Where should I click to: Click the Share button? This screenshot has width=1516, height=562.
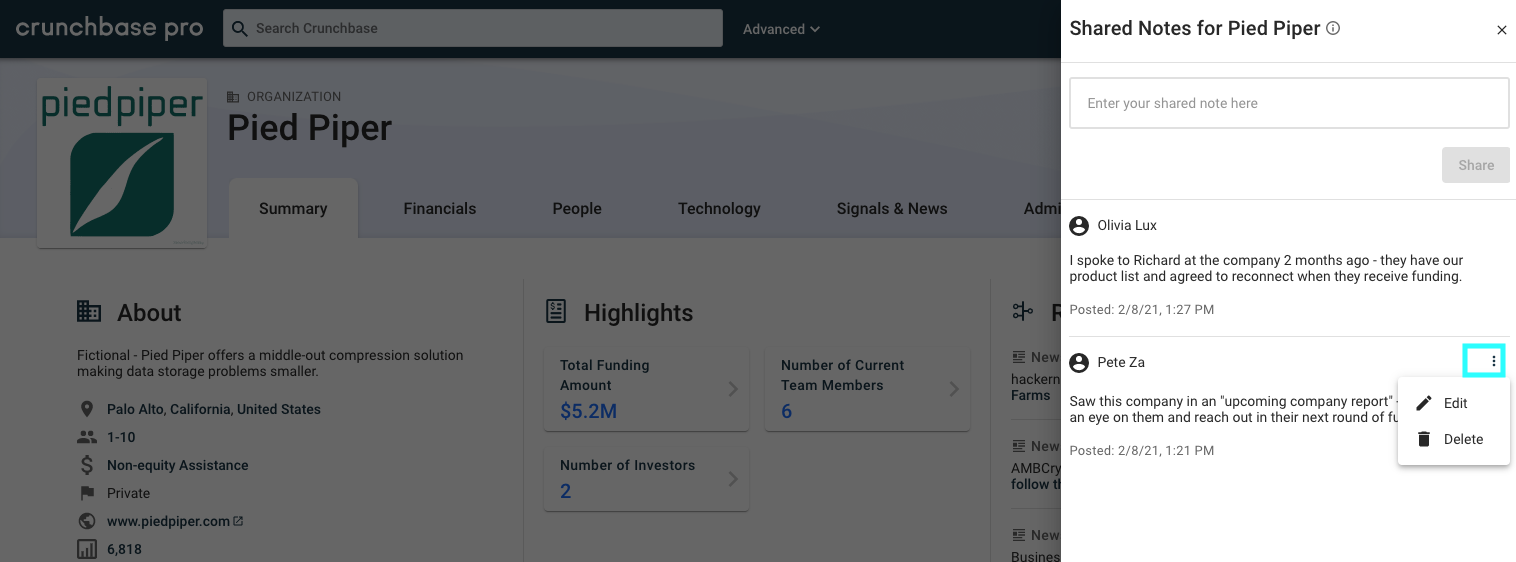[x=1475, y=165]
